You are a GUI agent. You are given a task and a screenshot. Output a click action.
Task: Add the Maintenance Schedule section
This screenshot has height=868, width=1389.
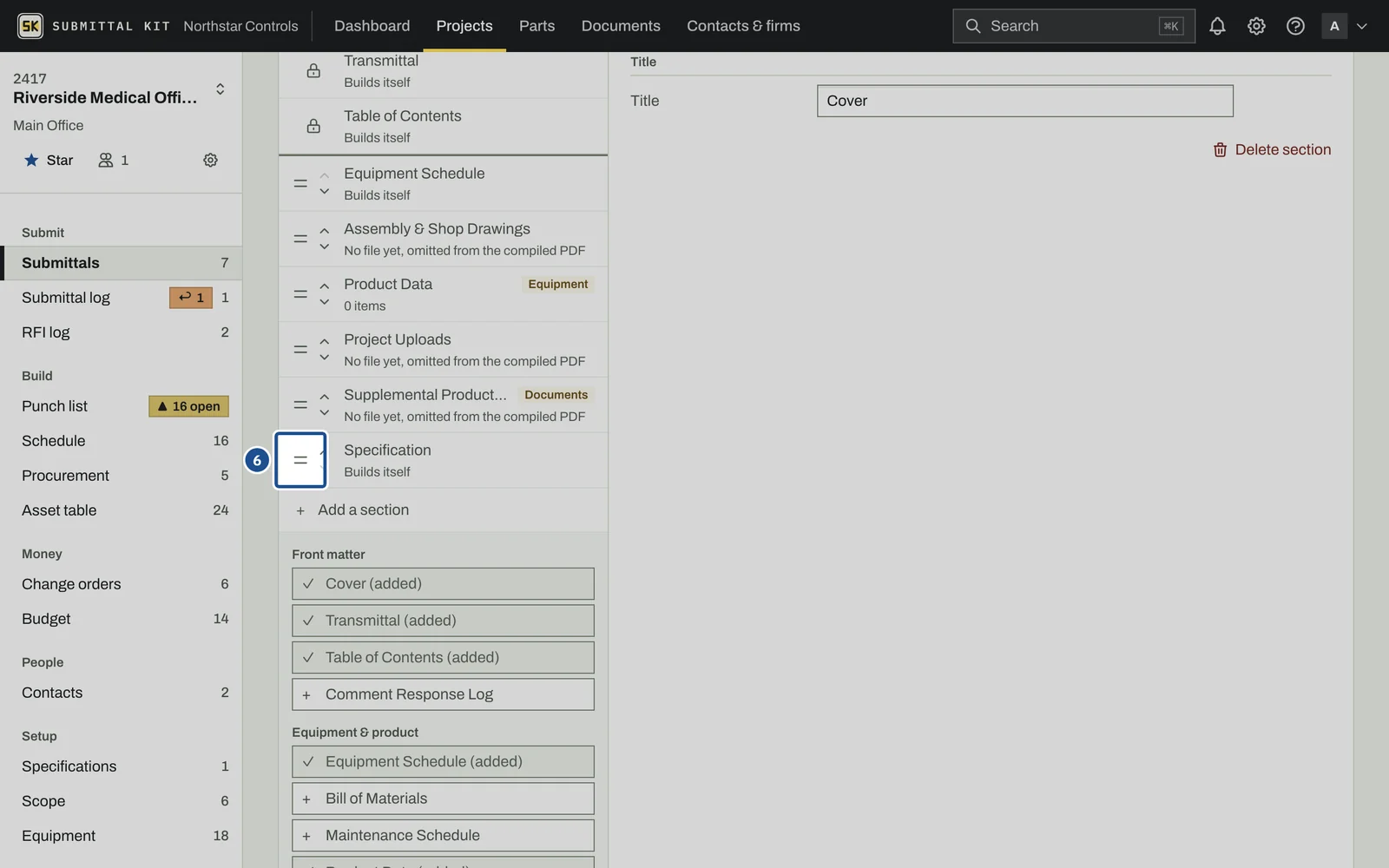(x=443, y=836)
